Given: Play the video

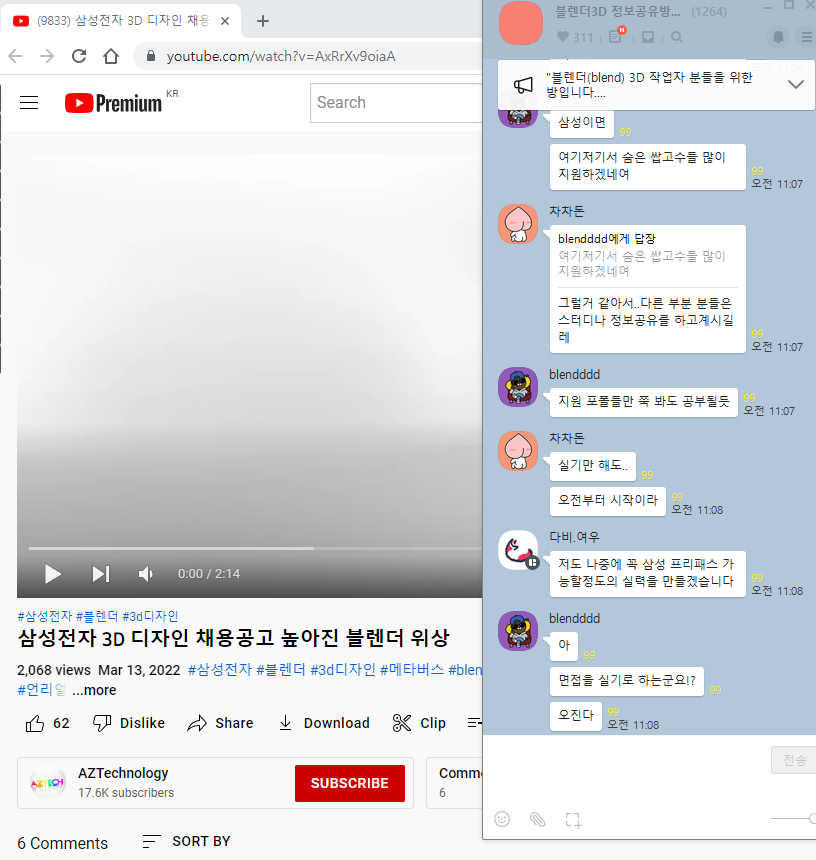Looking at the screenshot, I should pos(53,574).
